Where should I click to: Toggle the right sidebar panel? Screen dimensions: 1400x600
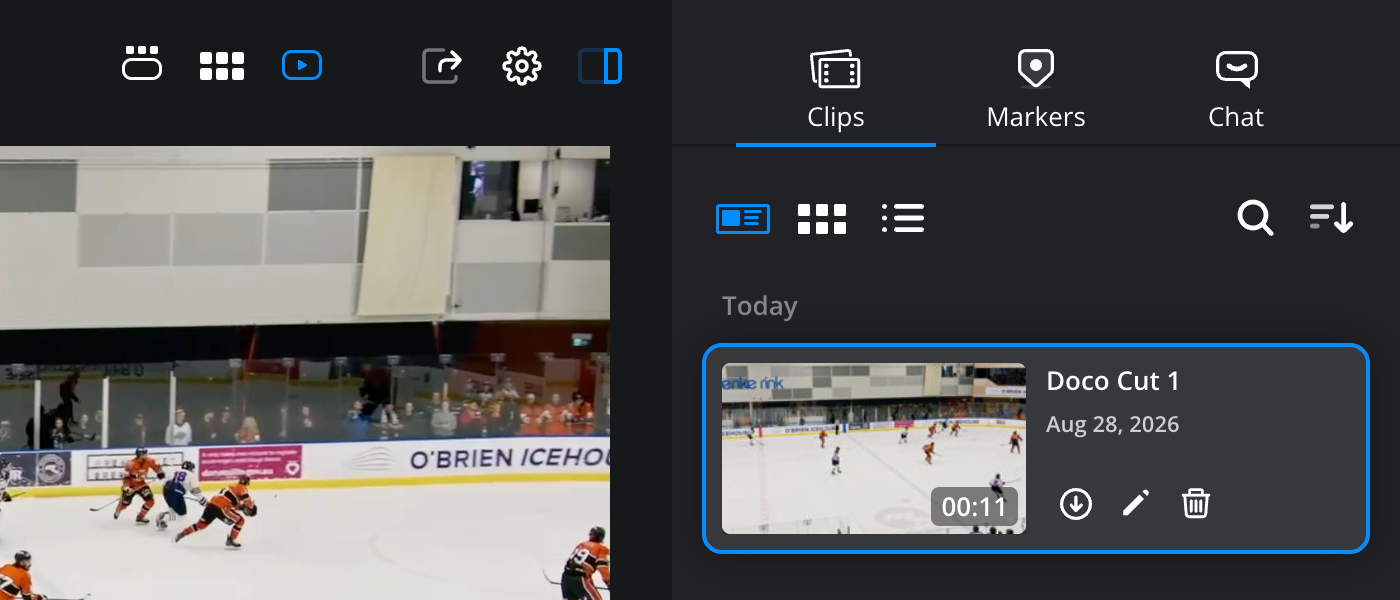(x=601, y=66)
